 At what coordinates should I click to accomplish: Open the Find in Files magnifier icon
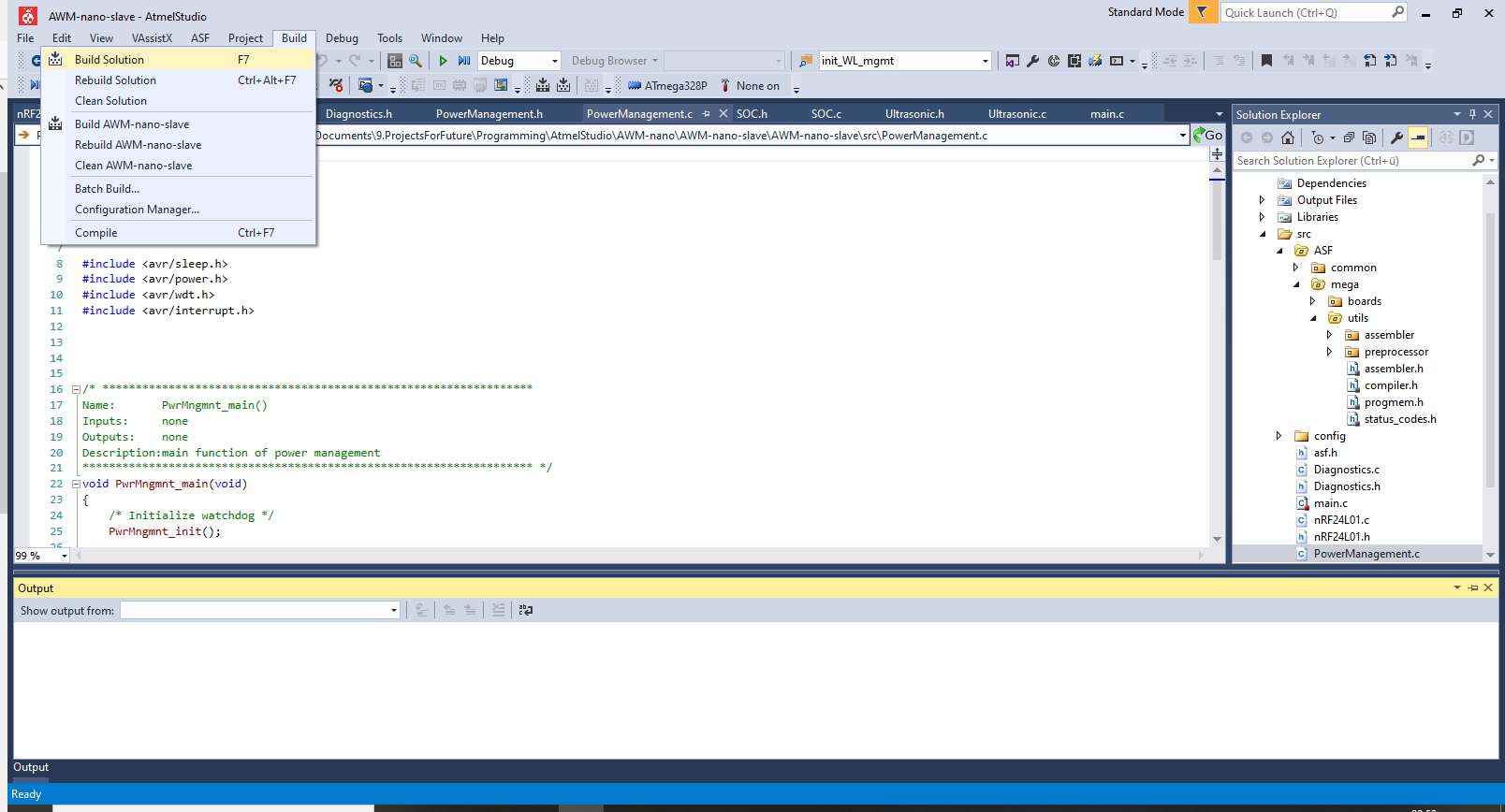click(x=416, y=61)
